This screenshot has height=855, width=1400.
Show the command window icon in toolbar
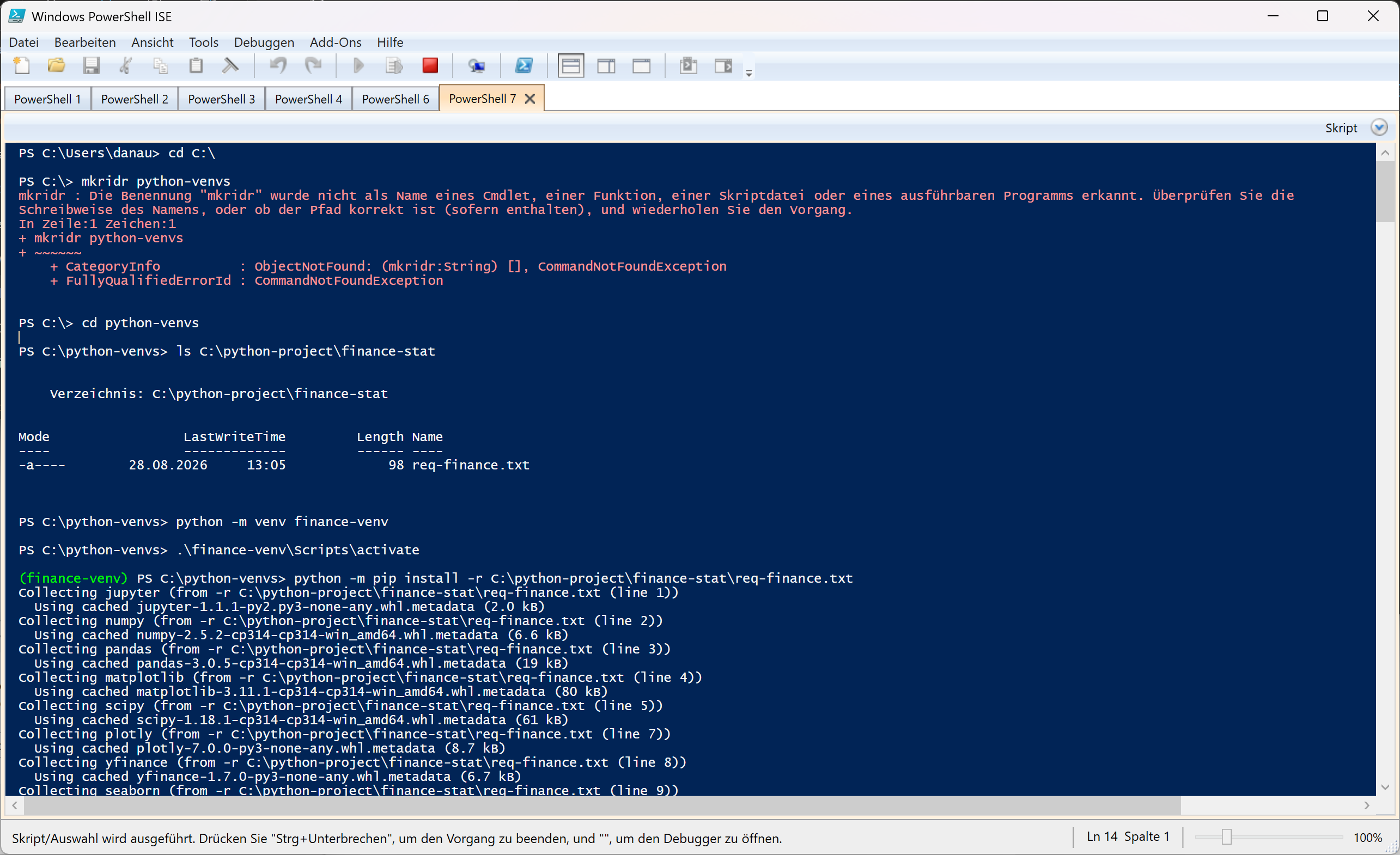click(x=688, y=66)
